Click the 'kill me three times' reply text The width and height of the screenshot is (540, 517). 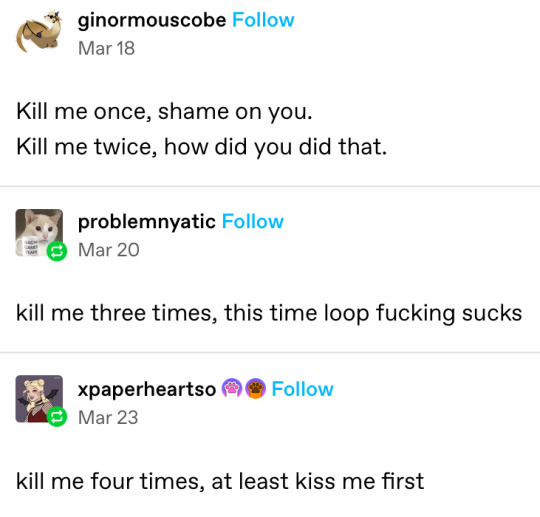coord(269,313)
